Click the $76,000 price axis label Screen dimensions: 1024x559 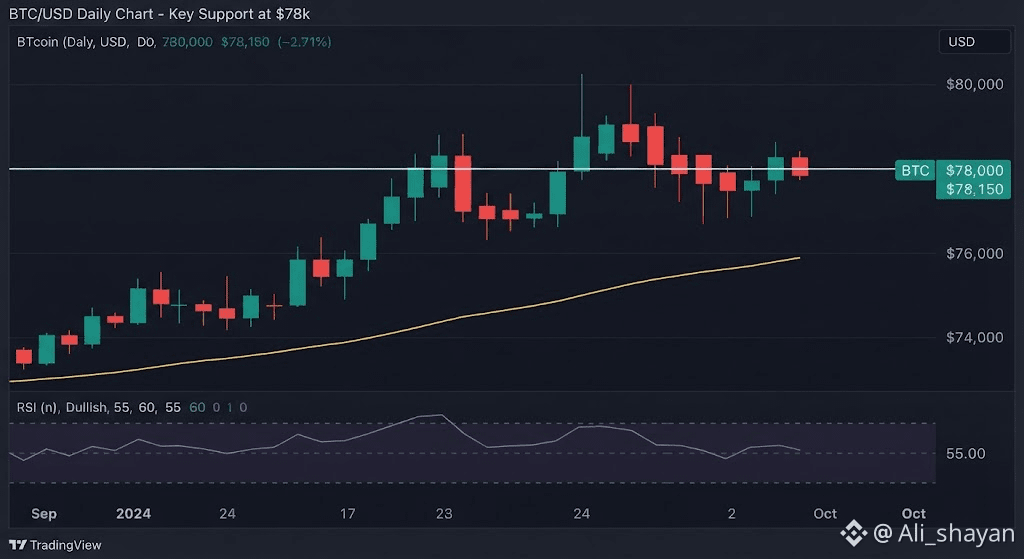click(974, 253)
